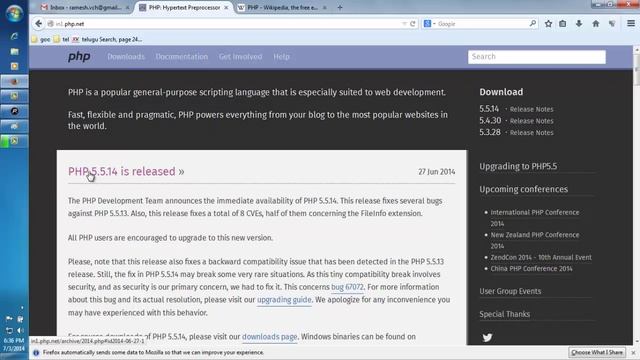The image size is (640, 360).
Task: Open a new tab with the plus button
Action: 340,7
